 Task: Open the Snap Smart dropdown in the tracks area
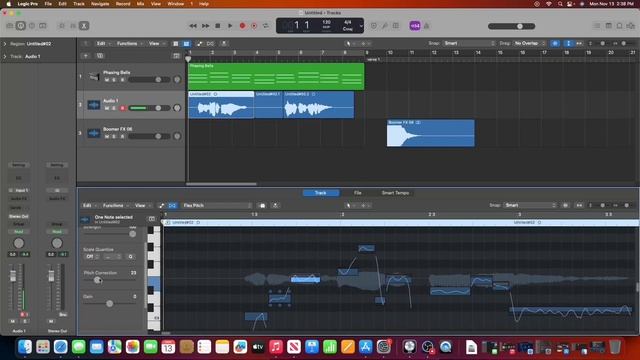point(469,43)
